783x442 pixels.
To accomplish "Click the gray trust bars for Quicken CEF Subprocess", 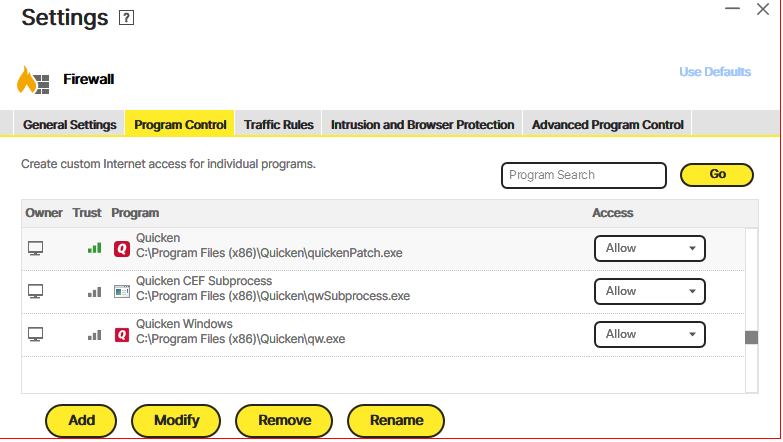I will tap(94, 292).
